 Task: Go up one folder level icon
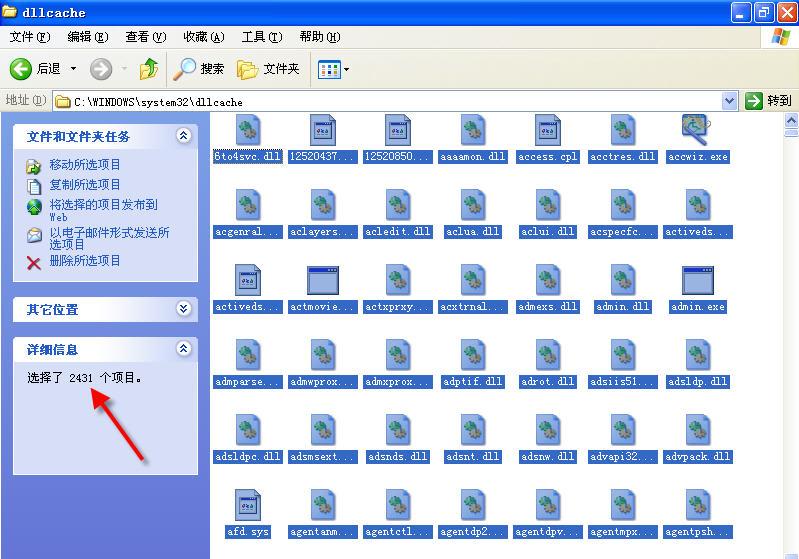pyautogui.click(x=149, y=69)
